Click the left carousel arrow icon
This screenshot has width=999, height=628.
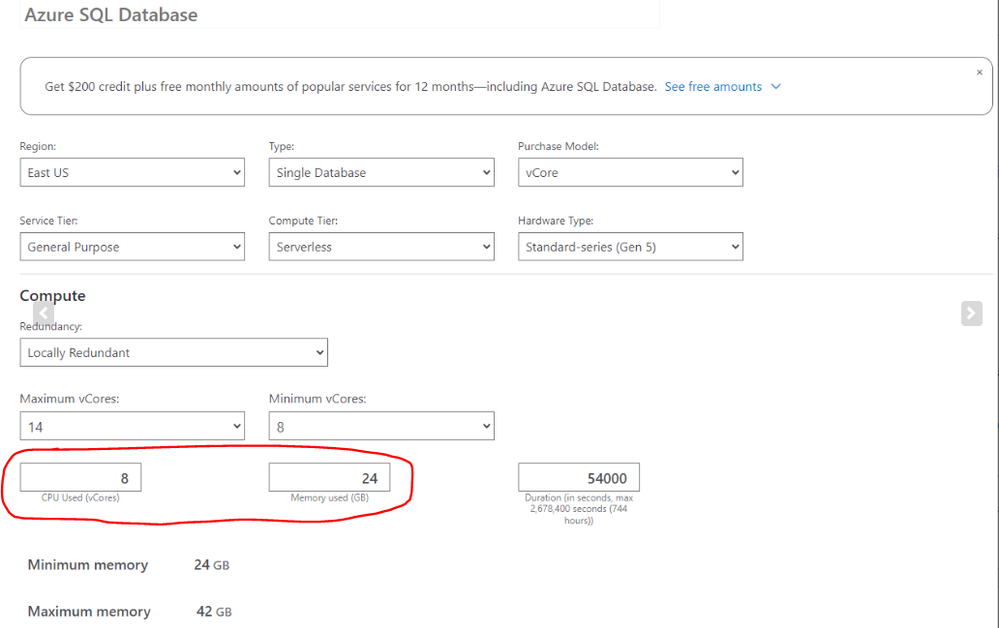pos(43,313)
